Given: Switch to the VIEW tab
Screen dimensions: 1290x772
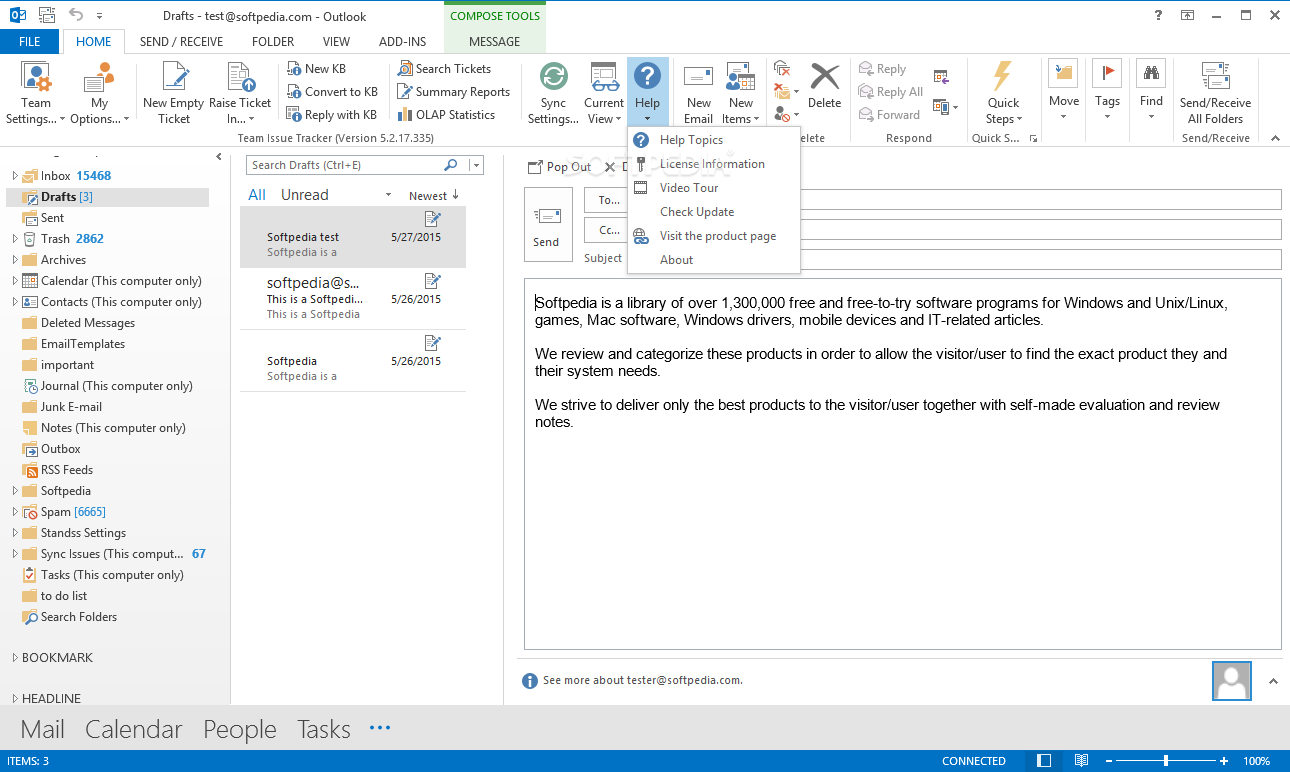Looking at the screenshot, I should coord(336,42).
